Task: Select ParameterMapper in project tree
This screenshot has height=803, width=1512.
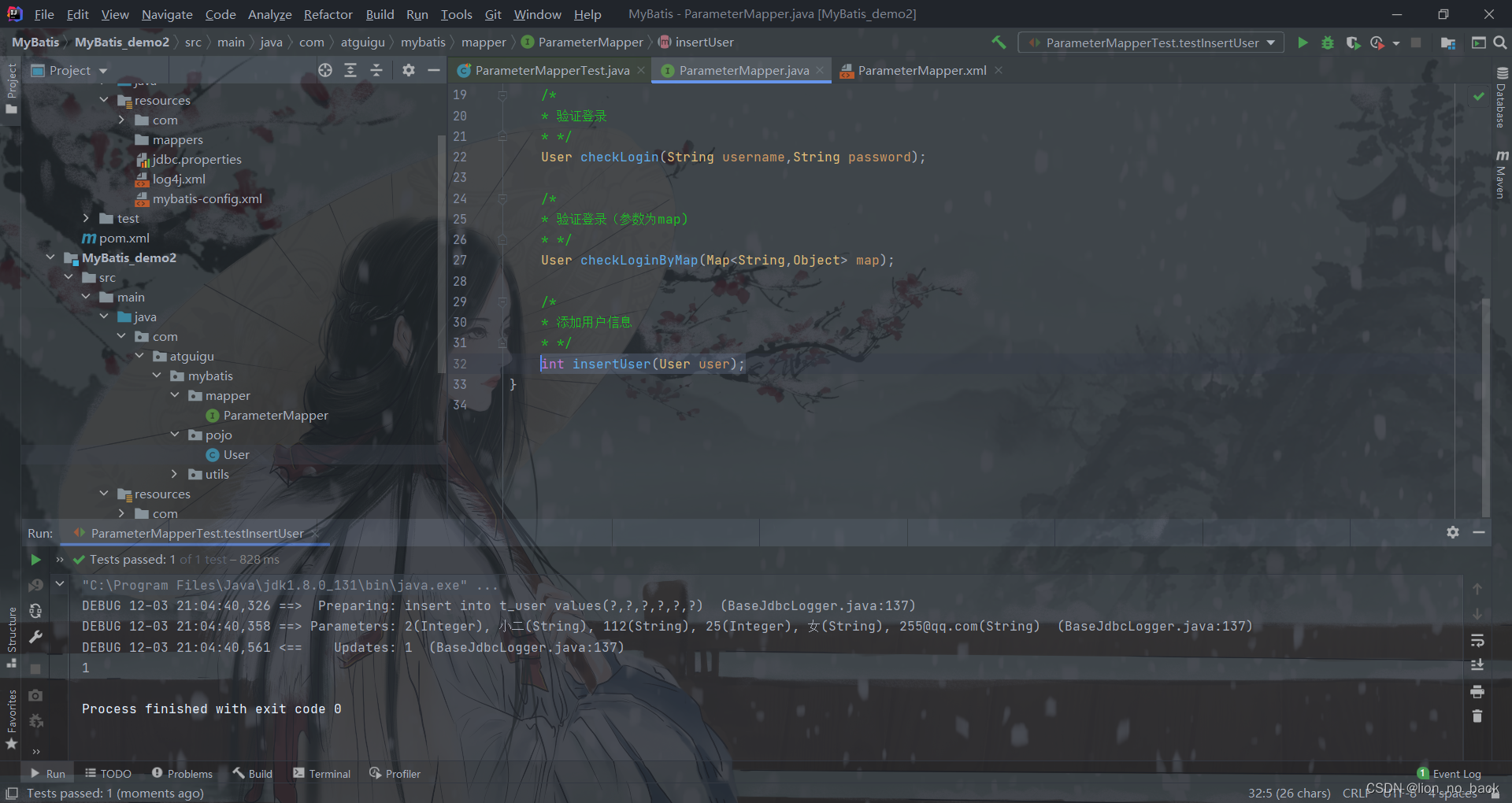Action: pos(275,415)
